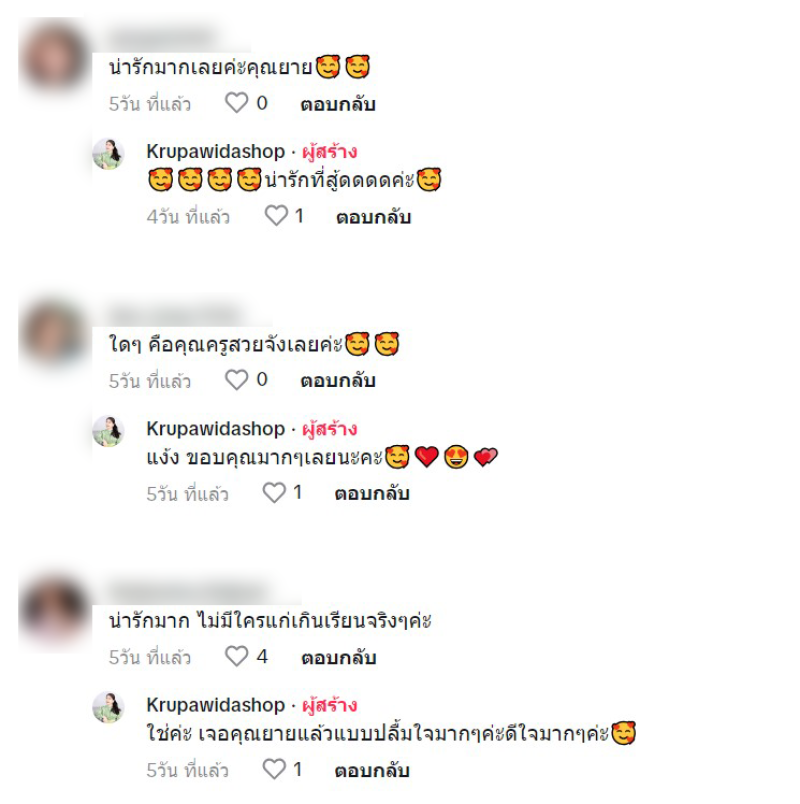Image resolution: width=800 pixels, height=804 pixels.
Task: Open the third blurred commenter's avatar
Action: click(54, 611)
